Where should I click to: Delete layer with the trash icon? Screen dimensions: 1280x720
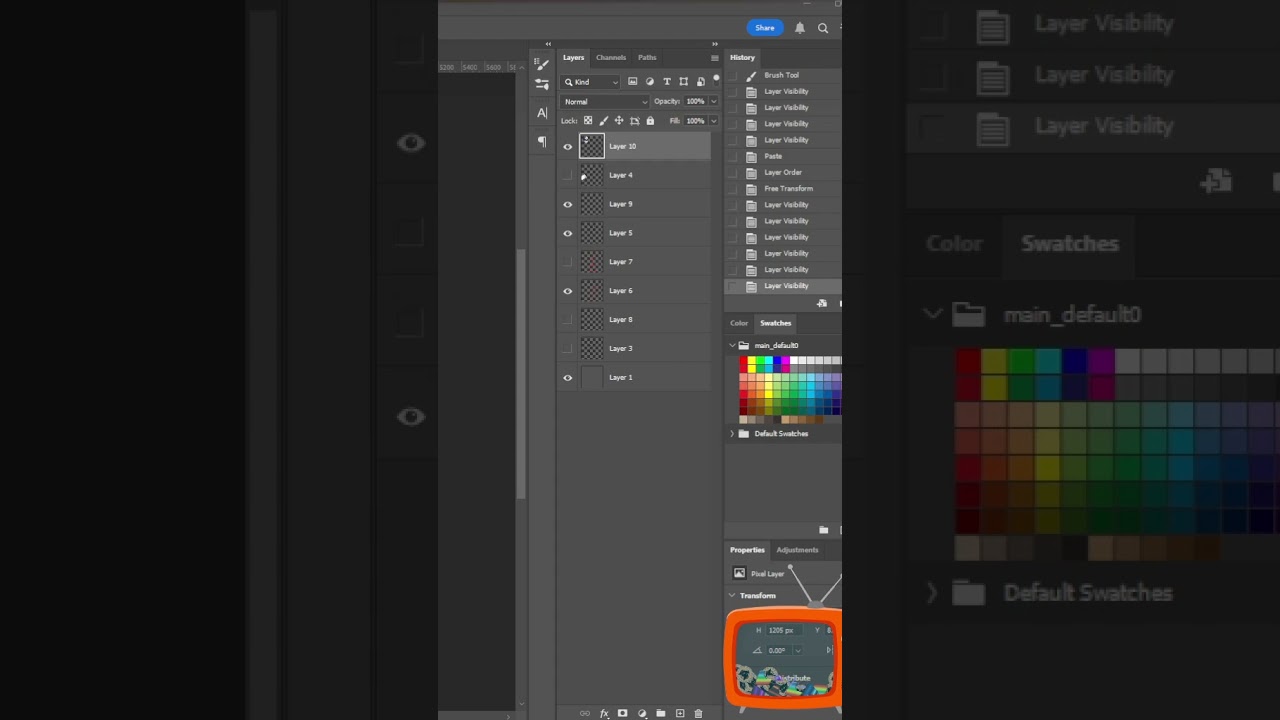(698, 713)
